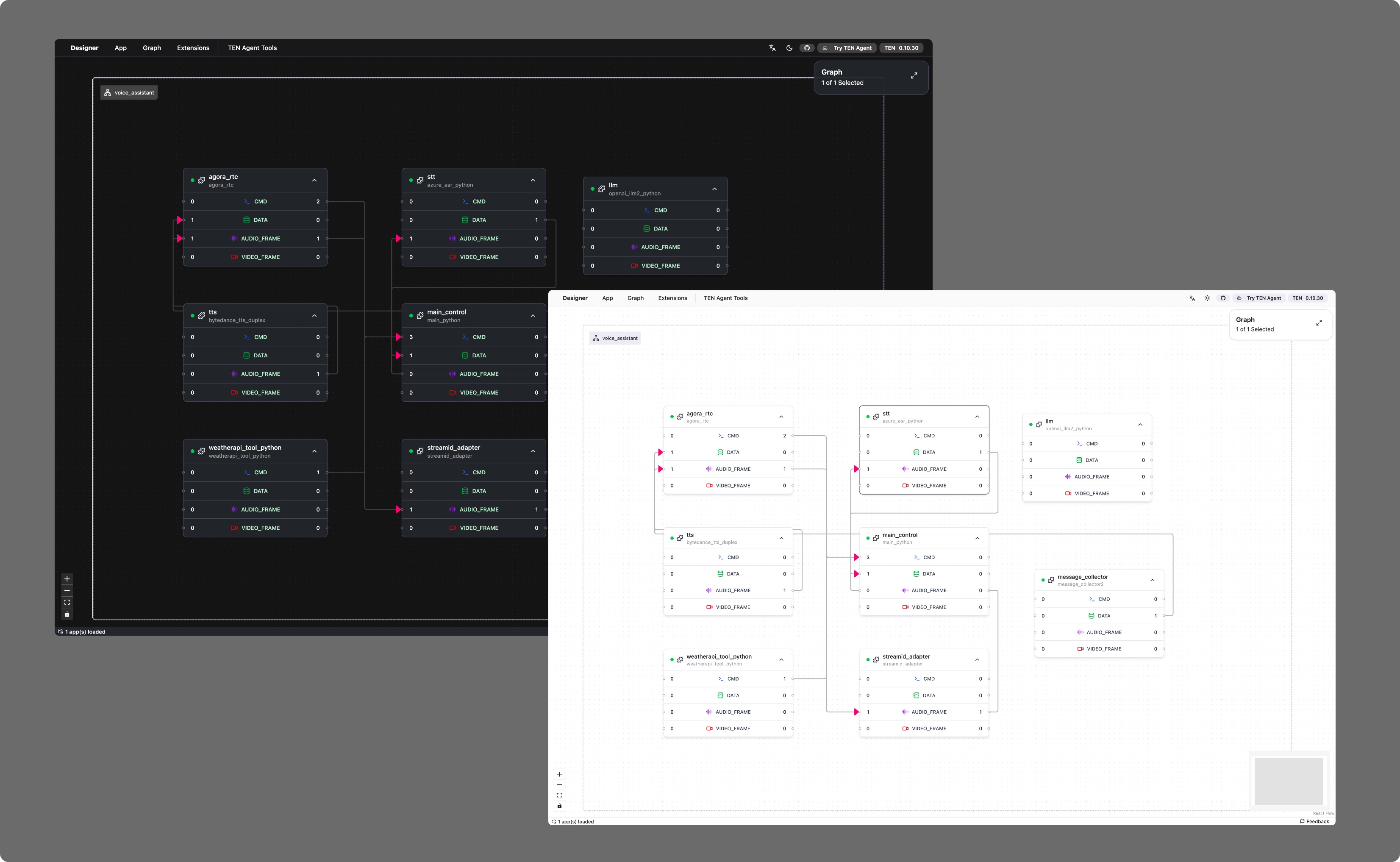Click main_control extension puzzle icon, dark window

pyautogui.click(x=420, y=316)
